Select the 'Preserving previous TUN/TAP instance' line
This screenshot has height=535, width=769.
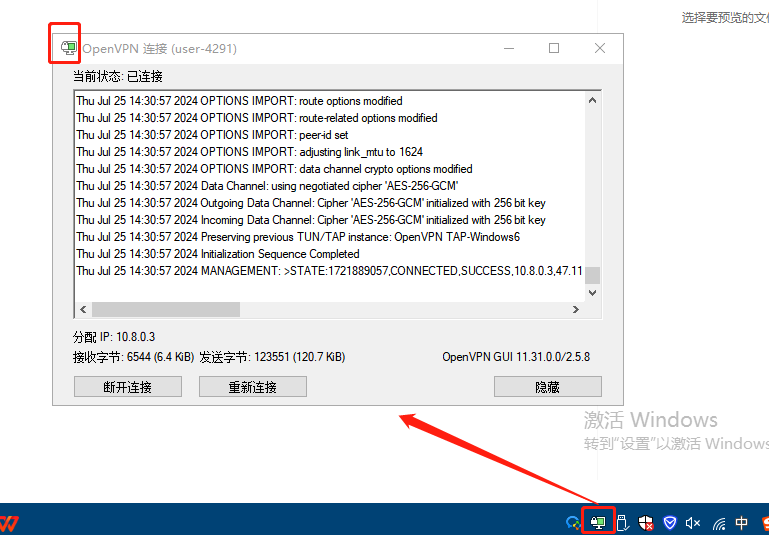298,237
